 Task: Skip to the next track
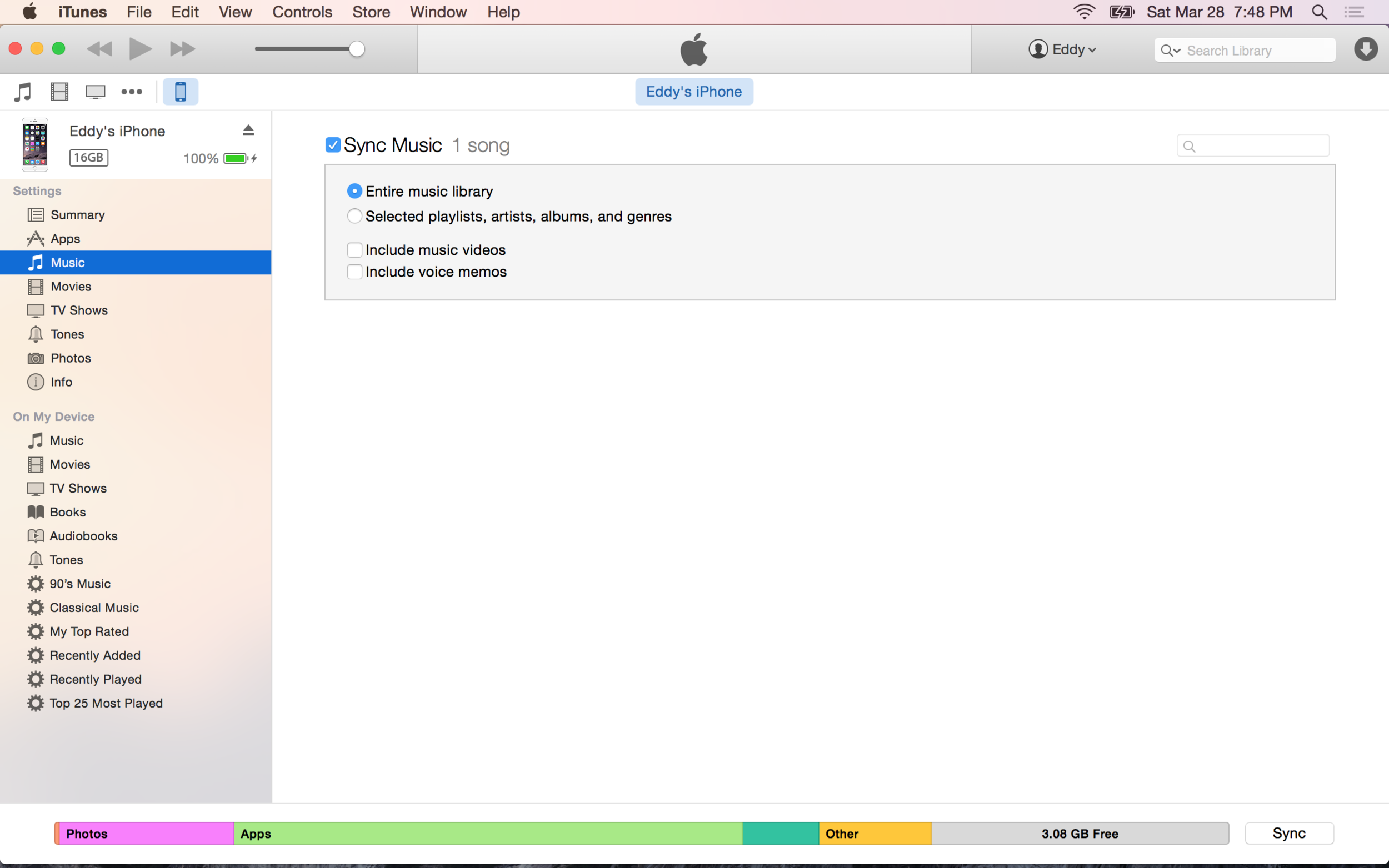pos(183,49)
